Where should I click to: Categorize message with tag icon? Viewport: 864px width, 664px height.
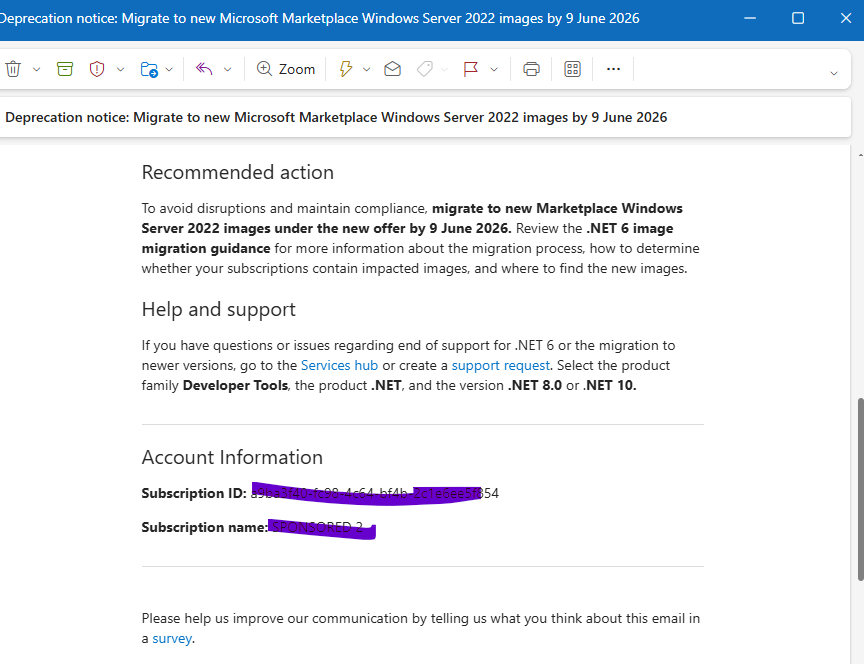tap(424, 69)
